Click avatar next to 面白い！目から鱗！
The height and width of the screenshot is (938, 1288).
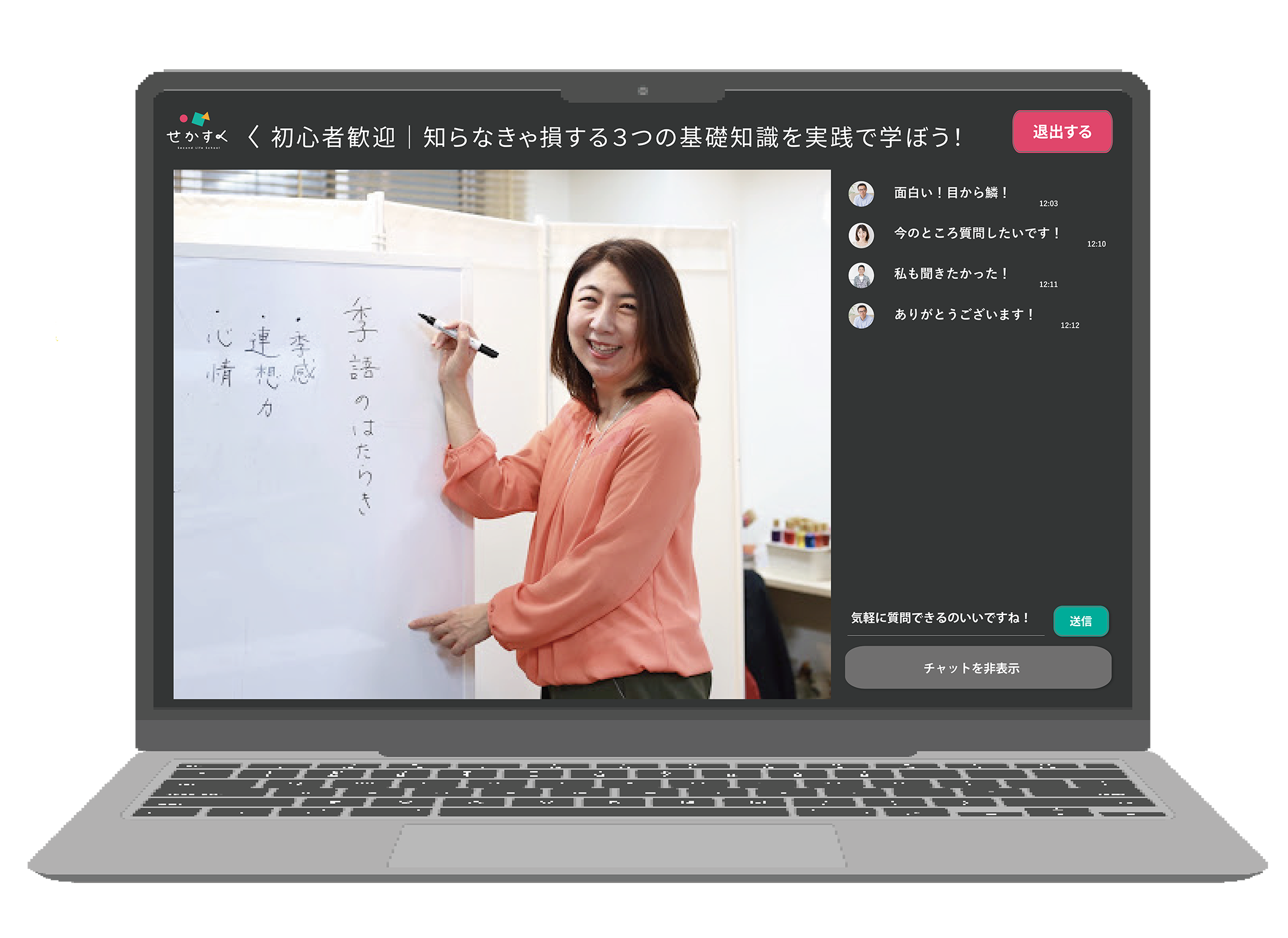click(x=861, y=194)
